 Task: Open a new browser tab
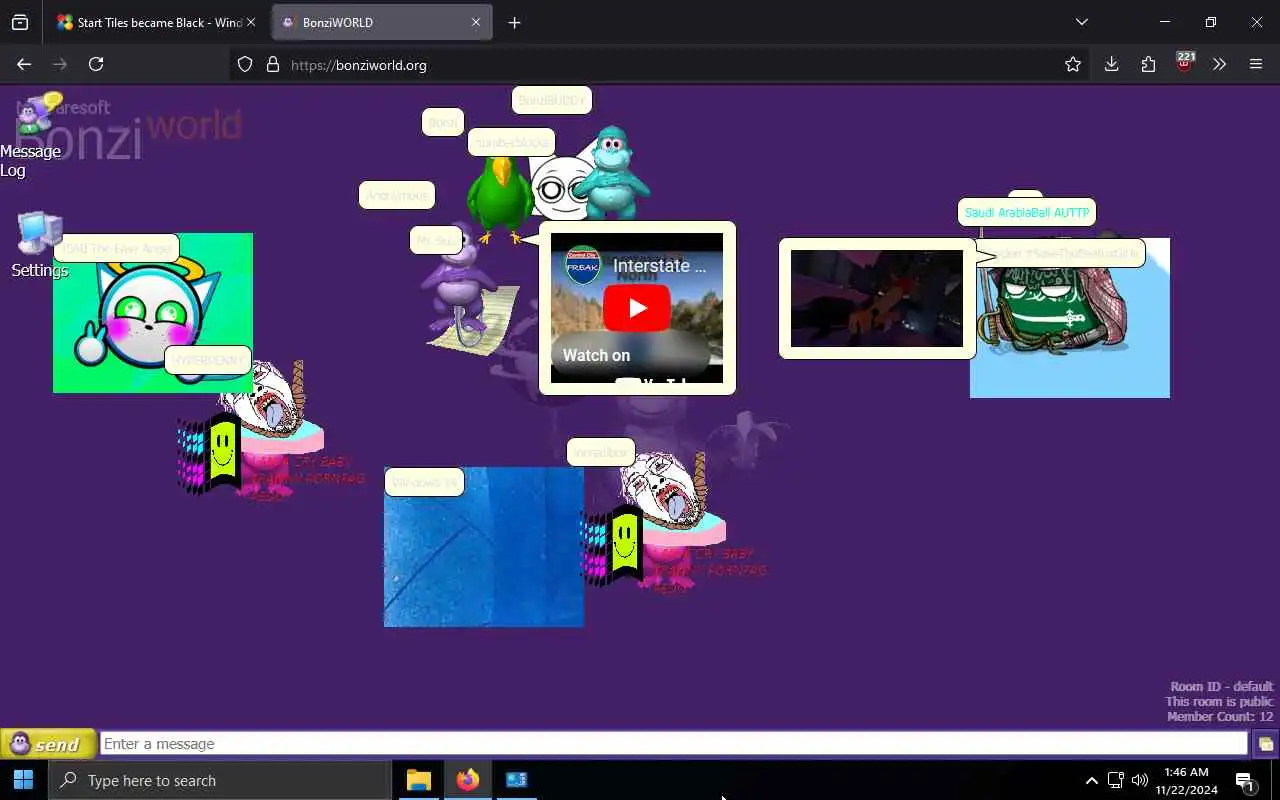pos(514,22)
